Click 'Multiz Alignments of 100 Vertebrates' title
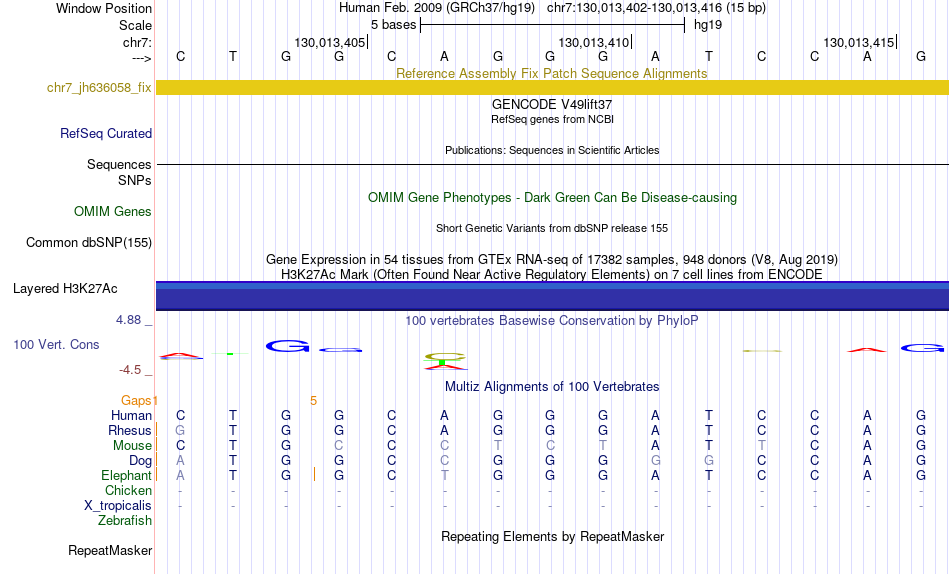The height and width of the screenshot is (574, 950). (x=552, y=387)
